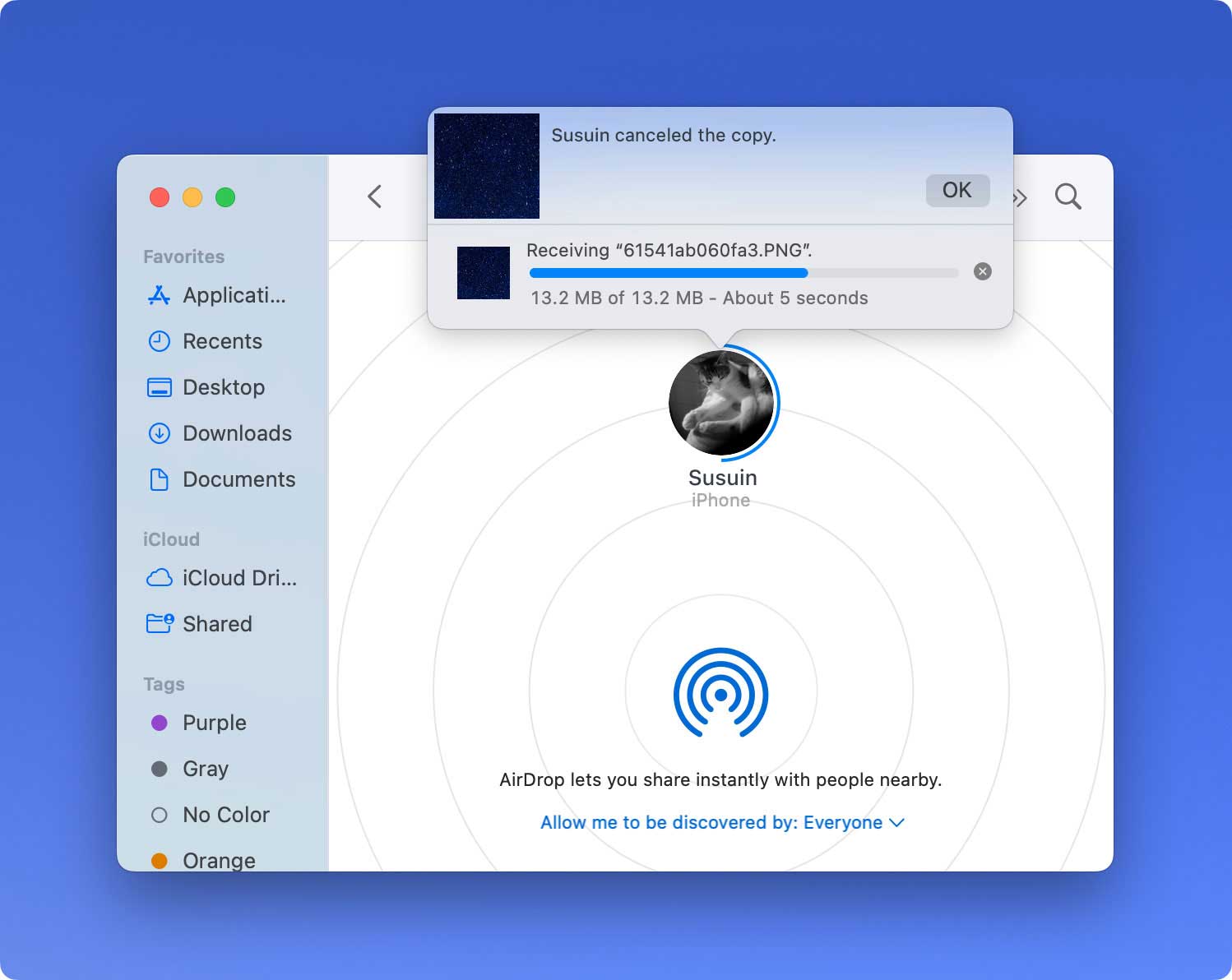Click the iCloud Drive cloud icon
The height and width of the screenshot is (980, 1232).
(159, 578)
